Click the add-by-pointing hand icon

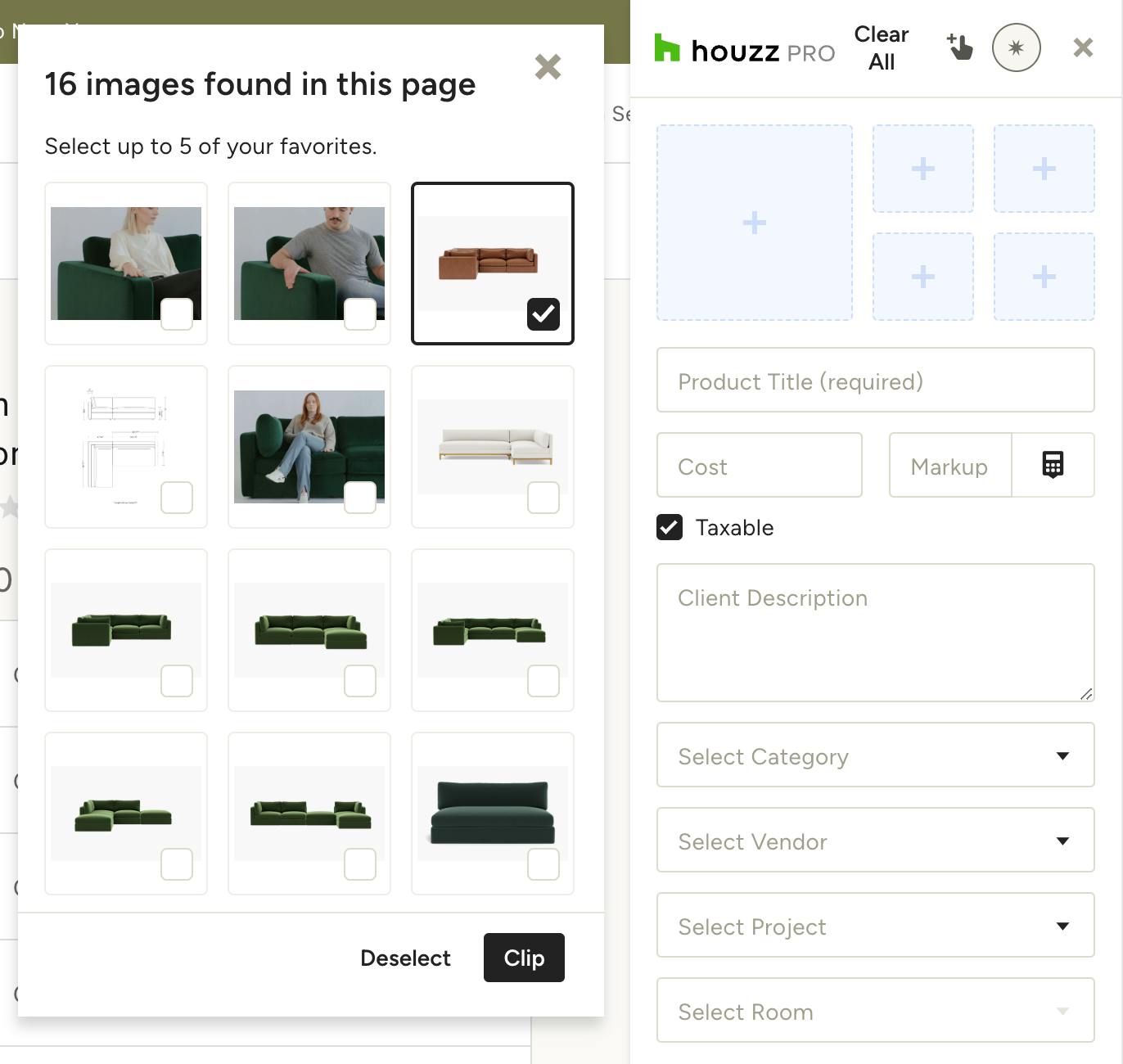[959, 47]
